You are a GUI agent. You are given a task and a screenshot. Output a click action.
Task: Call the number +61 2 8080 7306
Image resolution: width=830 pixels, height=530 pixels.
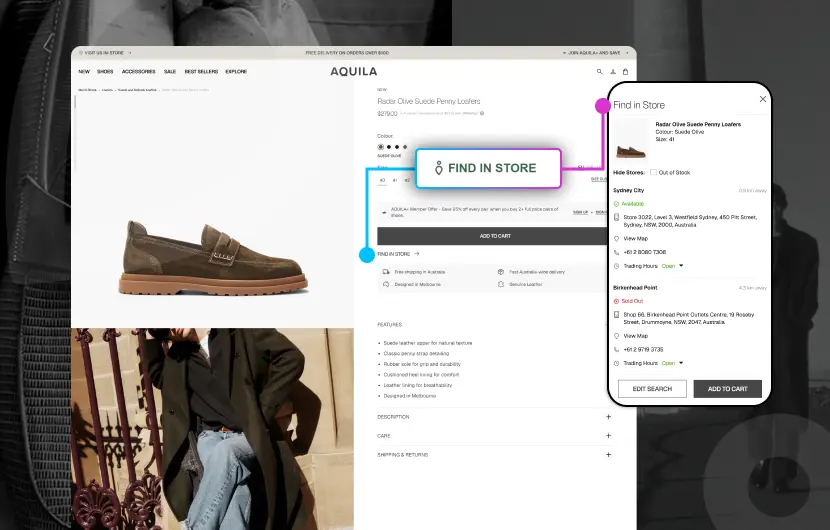pos(645,252)
